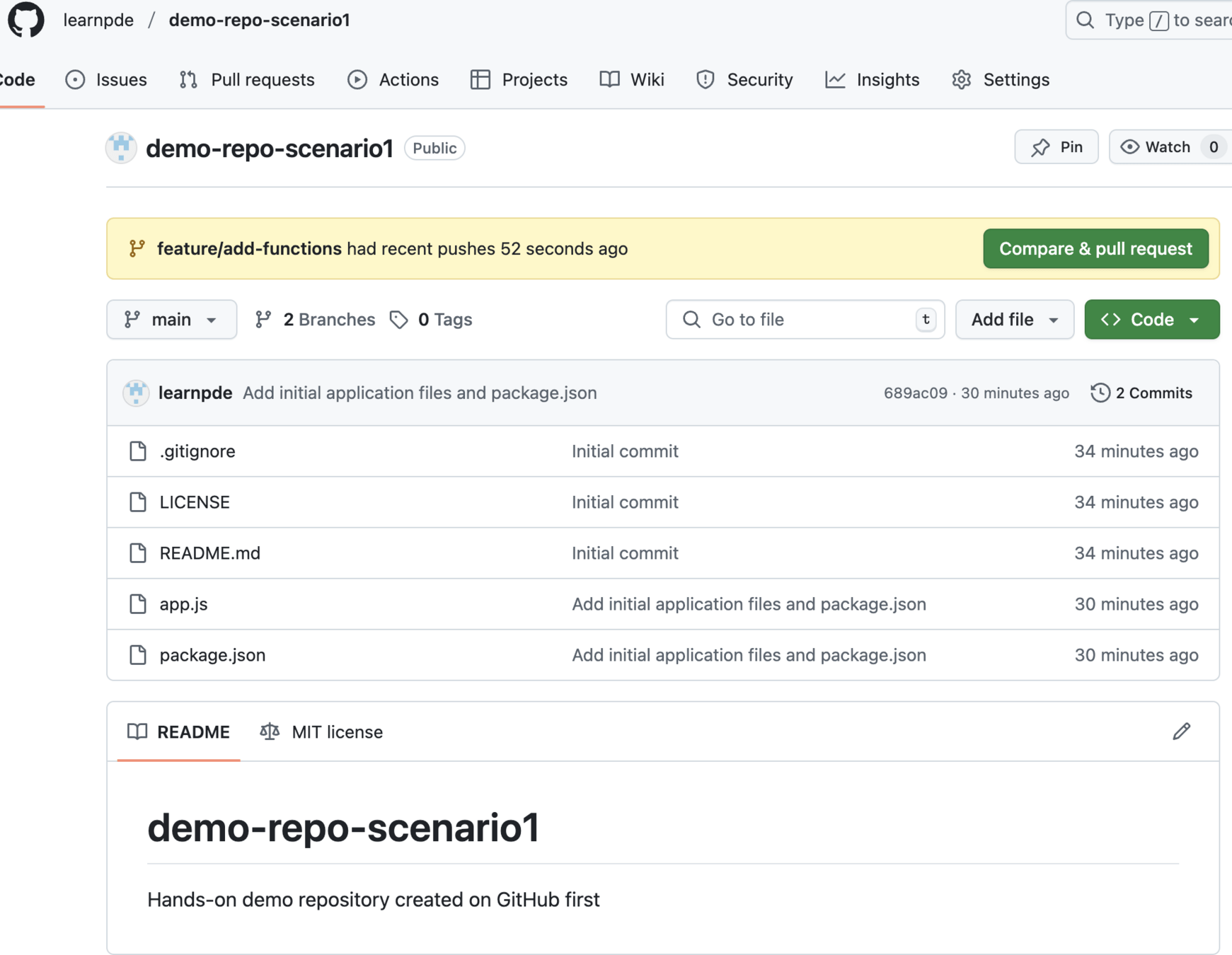
Task: Open the learnpde owner link in breadcrumb
Action: coord(98,20)
